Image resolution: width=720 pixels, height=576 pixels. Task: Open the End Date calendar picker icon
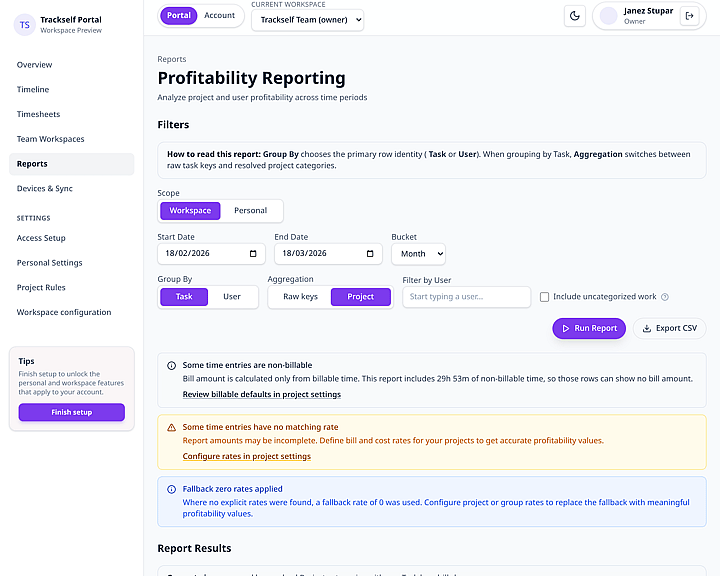tap(370, 254)
